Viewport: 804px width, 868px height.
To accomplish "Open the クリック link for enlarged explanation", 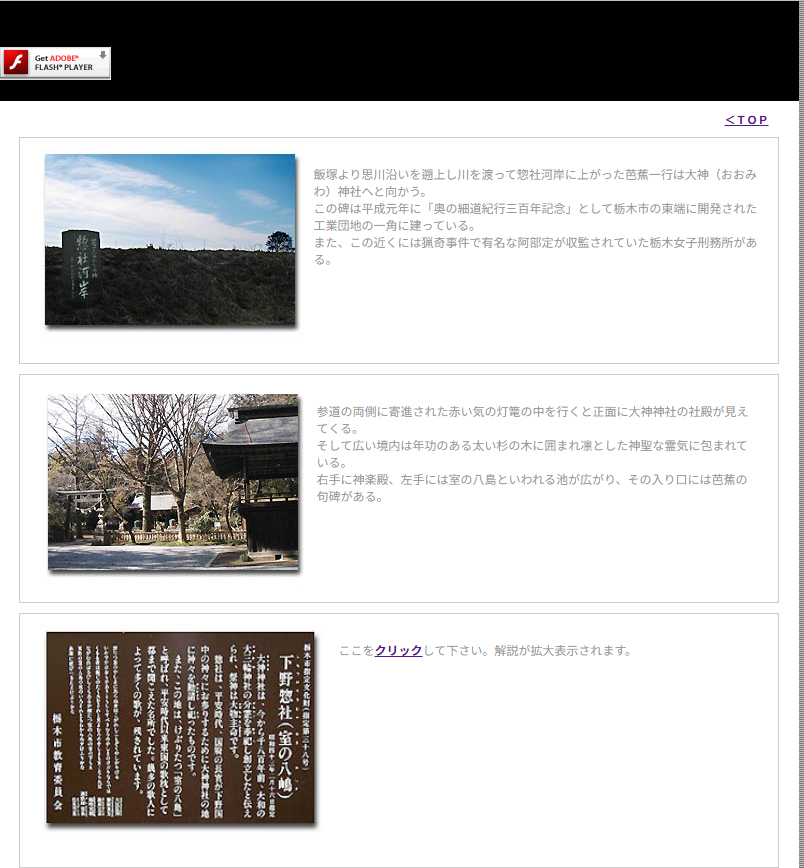I will click(x=398, y=650).
